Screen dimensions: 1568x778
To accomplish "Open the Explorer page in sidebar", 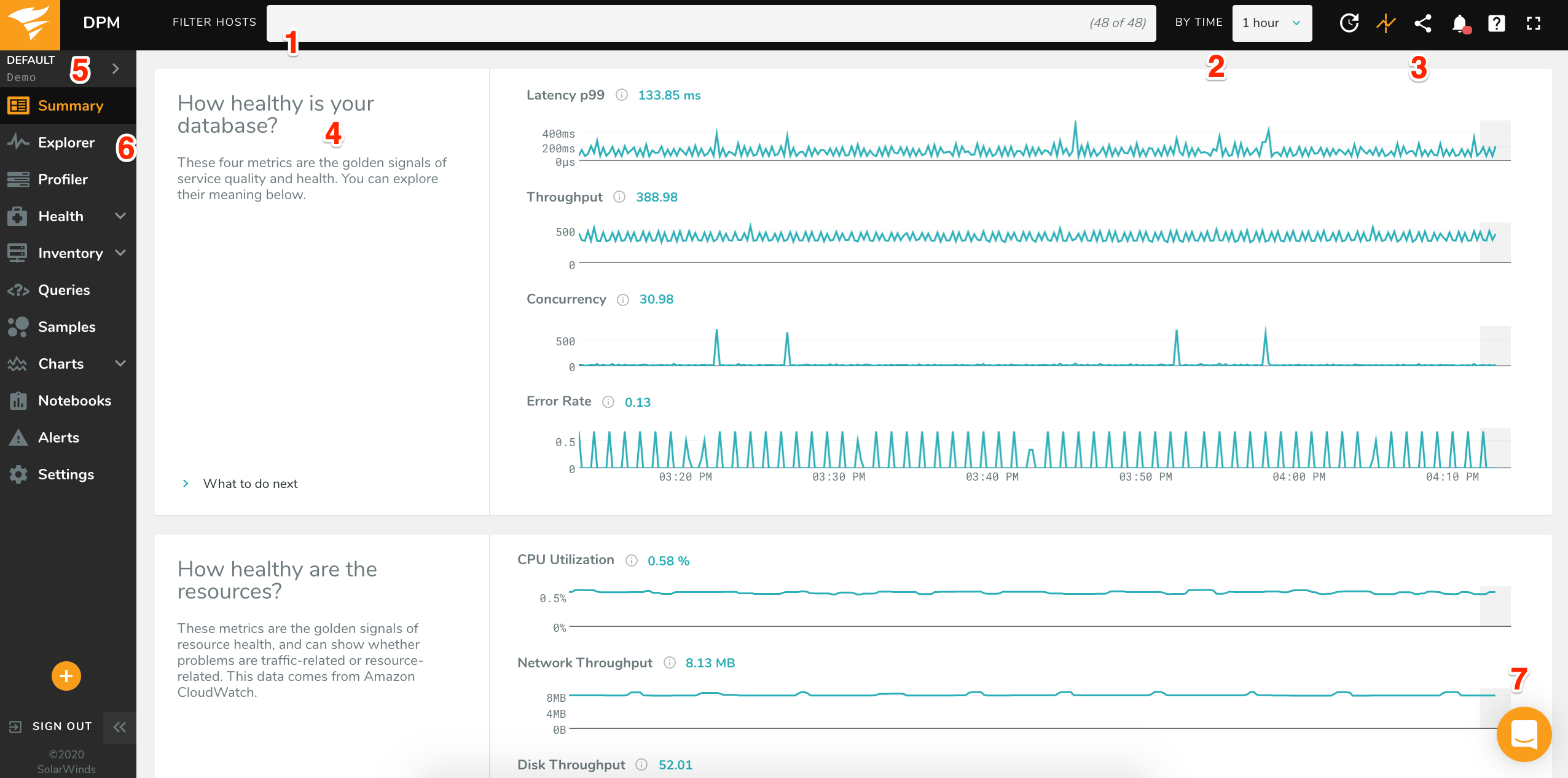I will (x=66, y=143).
